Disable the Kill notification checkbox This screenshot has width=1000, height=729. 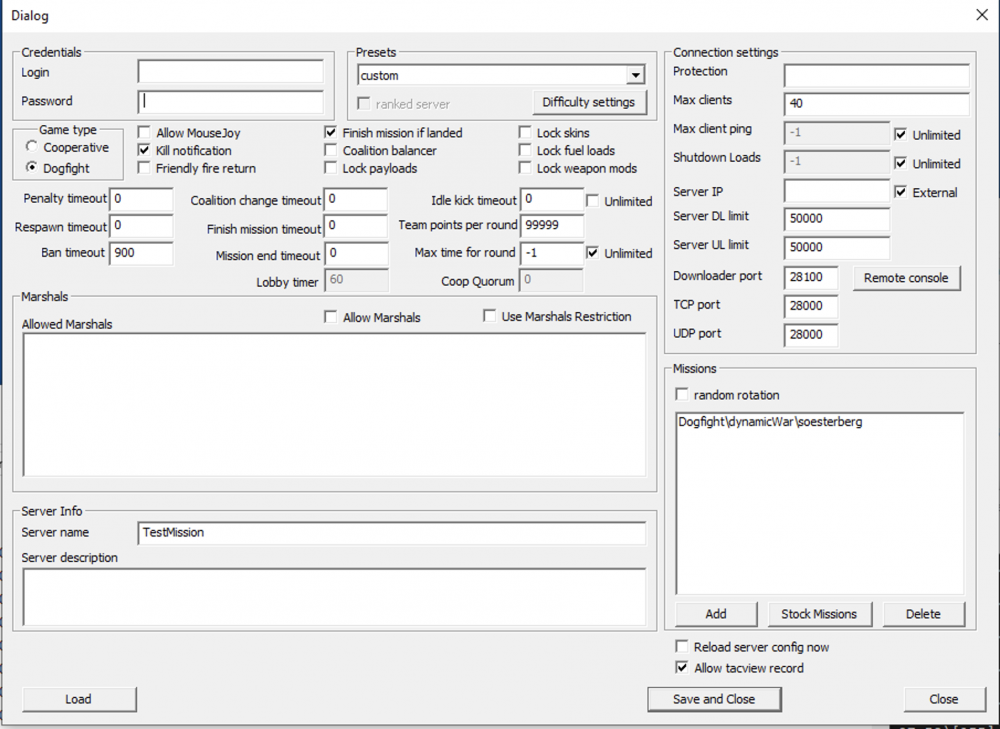point(144,152)
